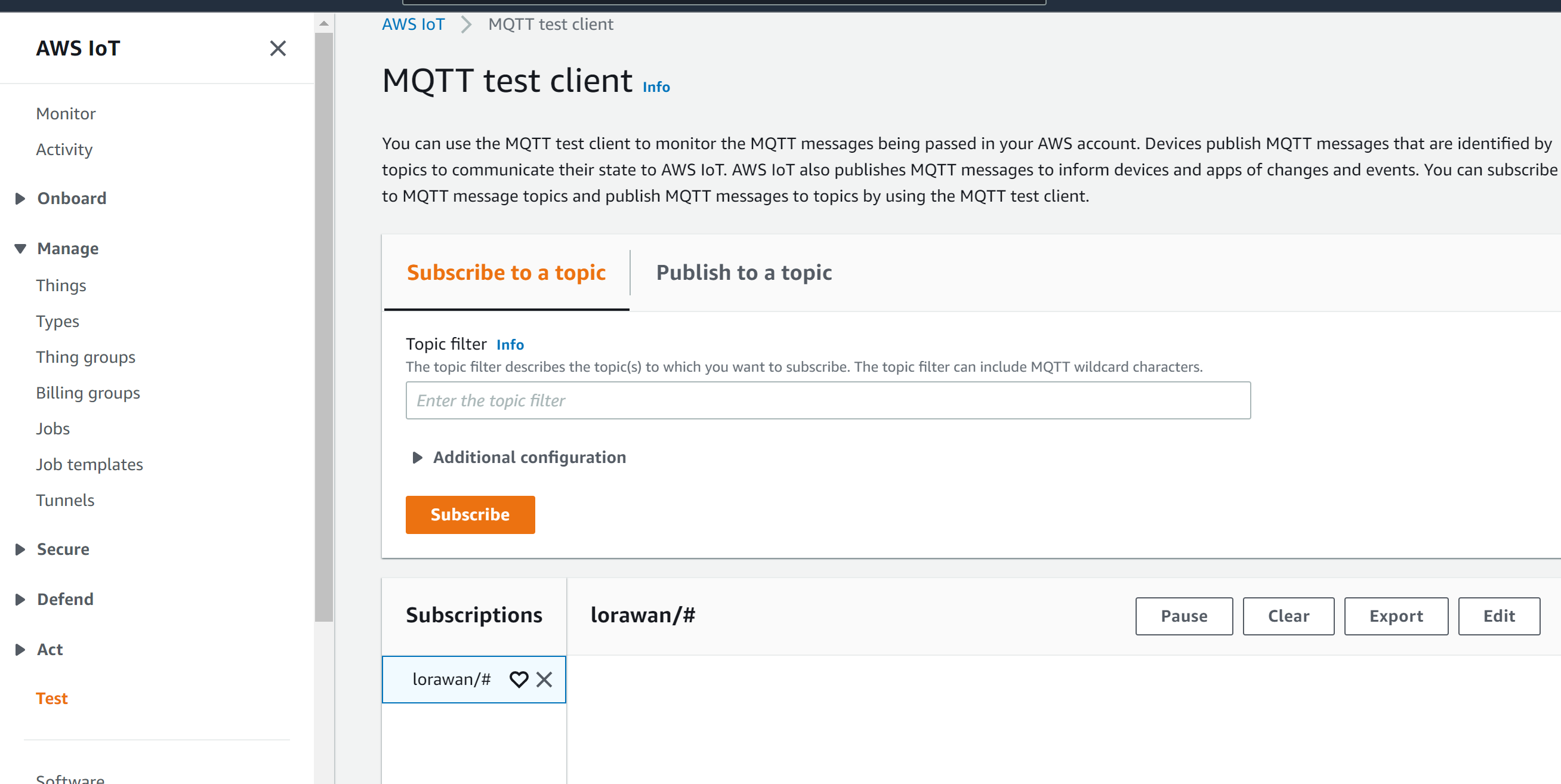This screenshot has height=784, width=1561.
Task: Clear the lorawan/# messages
Action: coord(1288,616)
